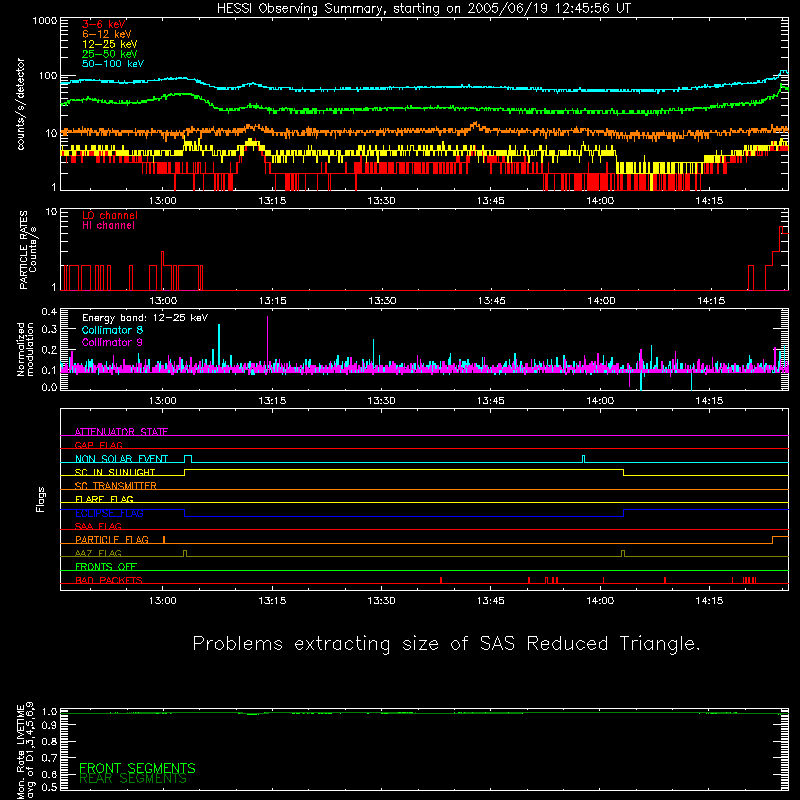Screen dimensions: 800x800
Task: Click the FRONTS OFF flag label
Action: point(106,567)
